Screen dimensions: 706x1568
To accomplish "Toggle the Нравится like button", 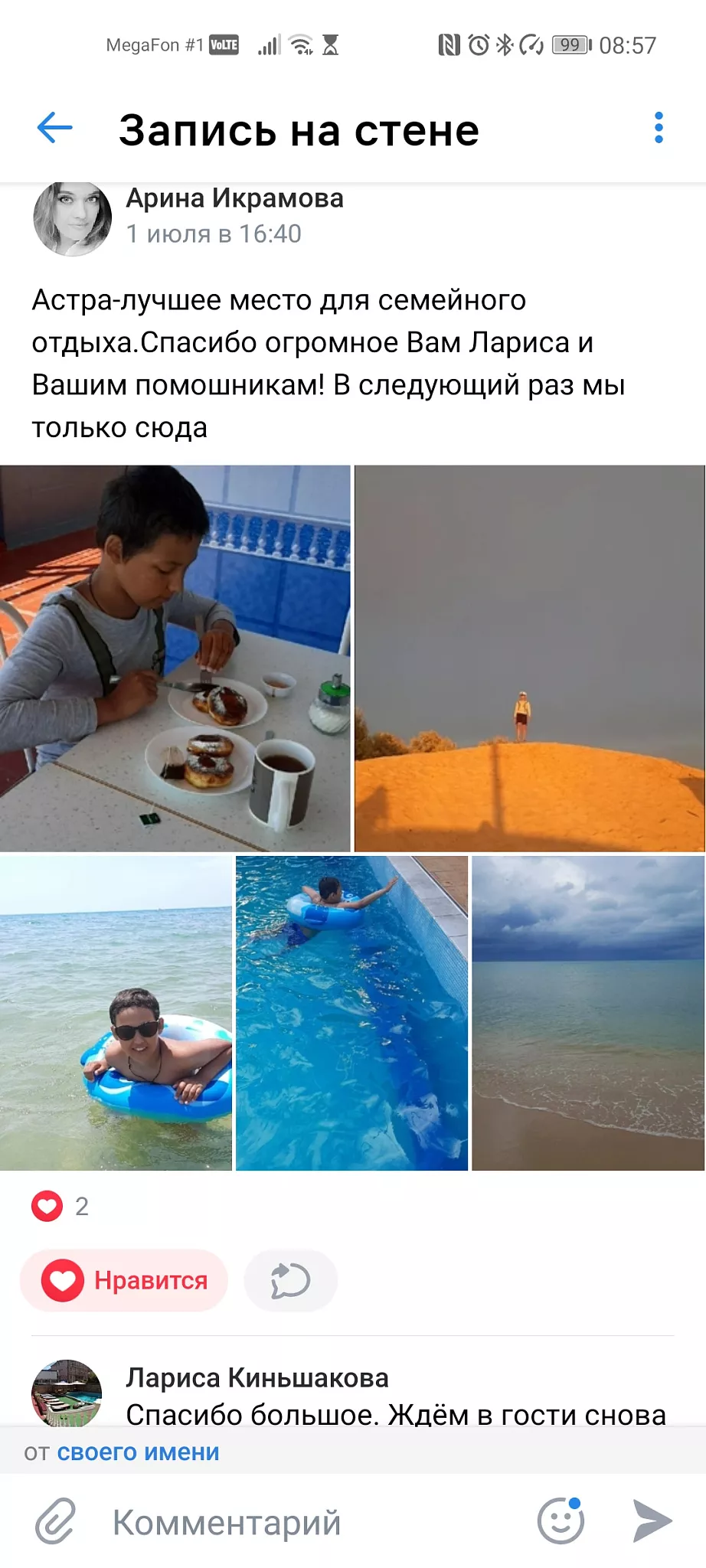I will (124, 1281).
